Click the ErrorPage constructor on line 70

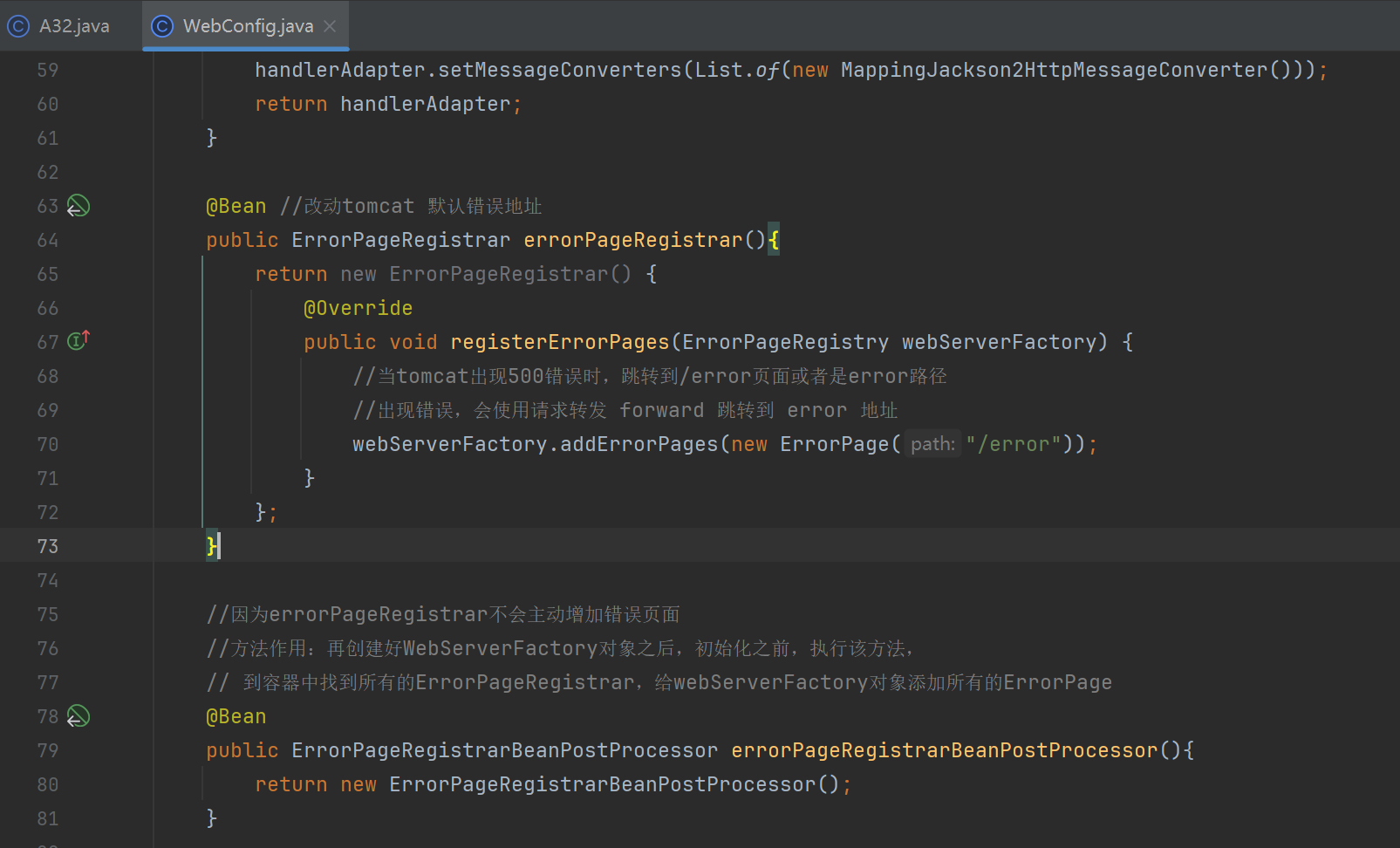tap(835, 444)
